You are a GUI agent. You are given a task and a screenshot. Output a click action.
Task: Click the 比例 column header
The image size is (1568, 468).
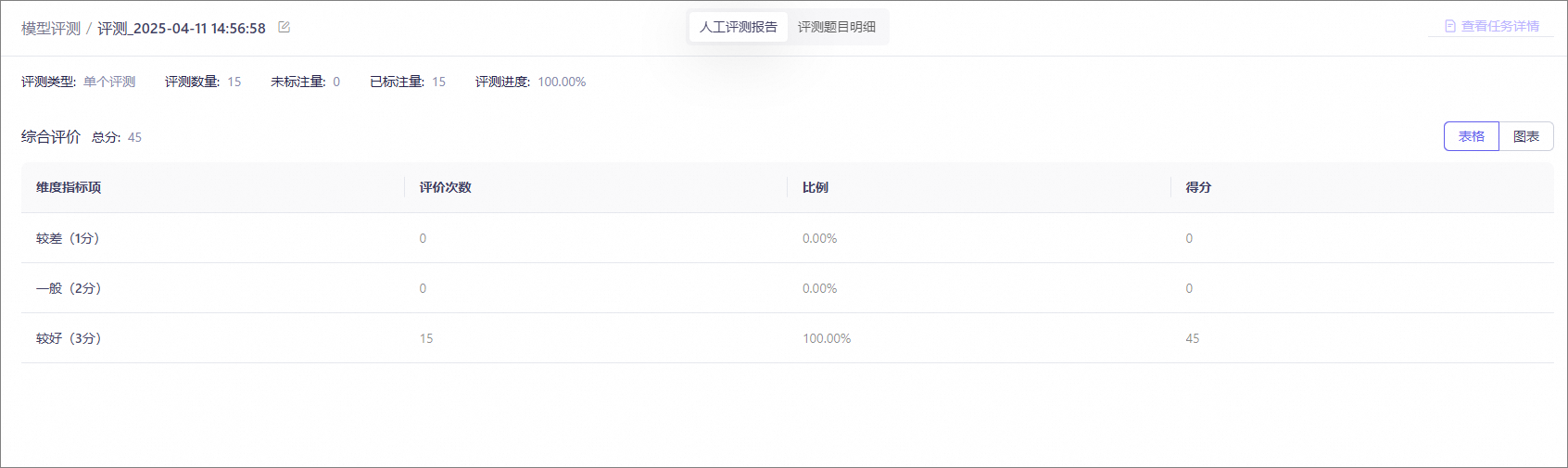(816, 187)
